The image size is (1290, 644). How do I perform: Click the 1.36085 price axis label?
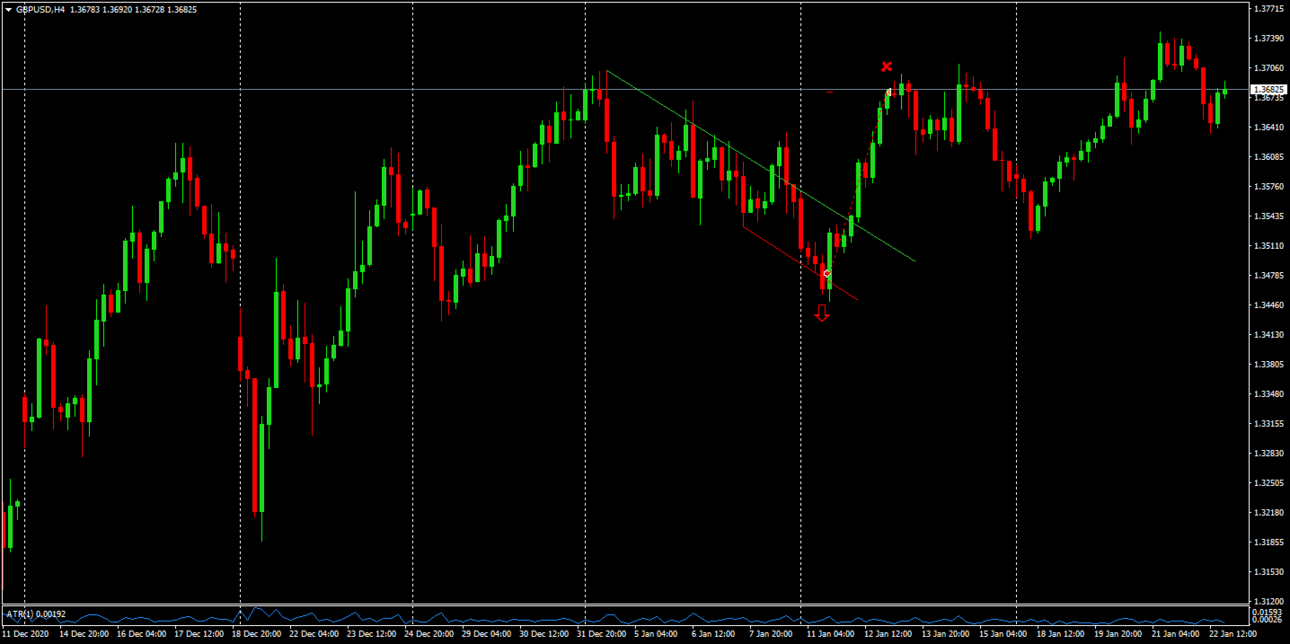(1268, 157)
